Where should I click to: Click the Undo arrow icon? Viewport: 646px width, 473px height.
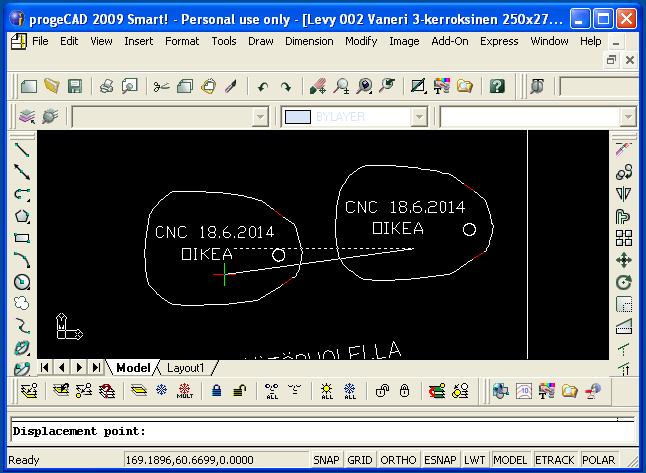[x=263, y=87]
